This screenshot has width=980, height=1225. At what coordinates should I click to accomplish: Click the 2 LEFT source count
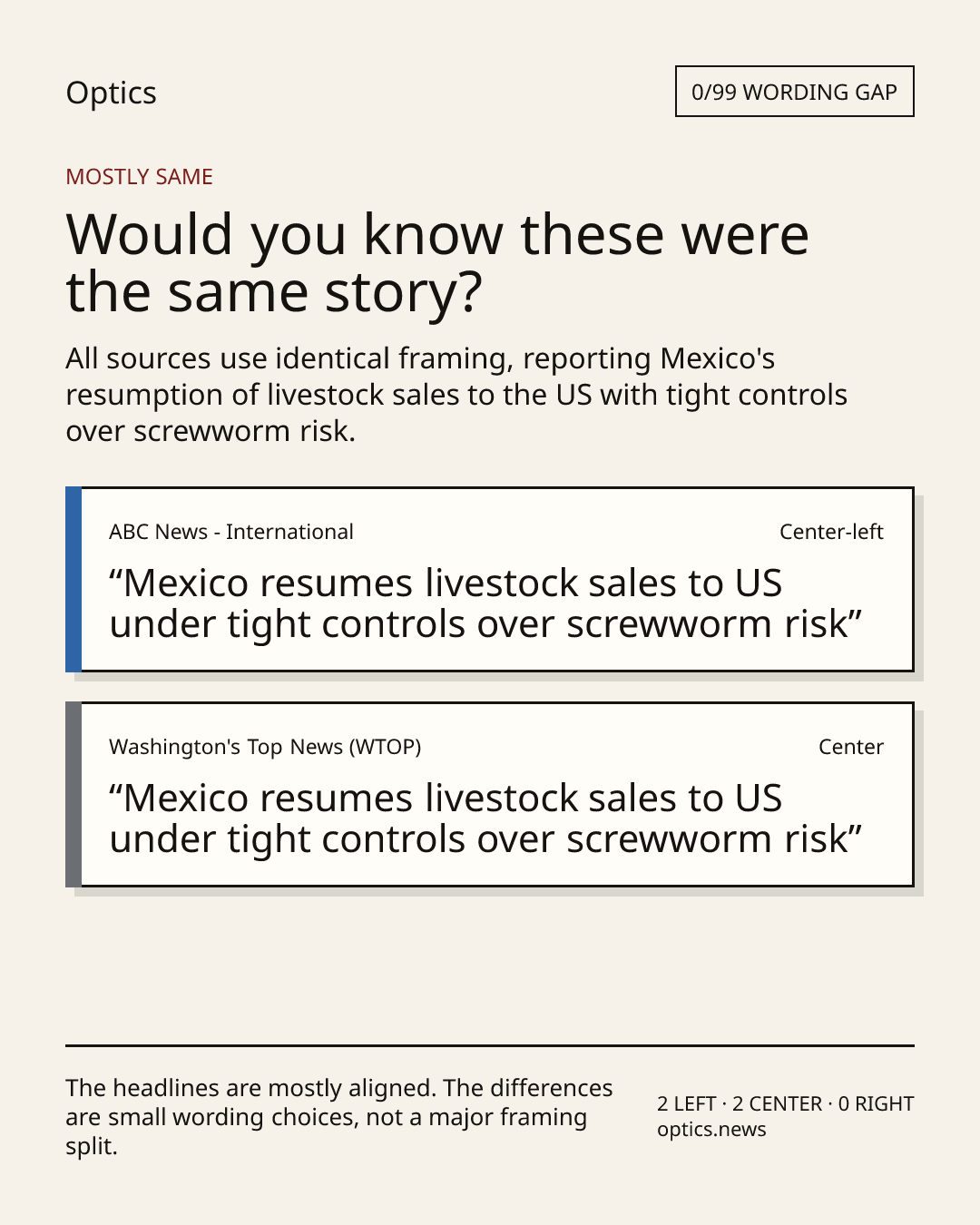(687, 1104)
